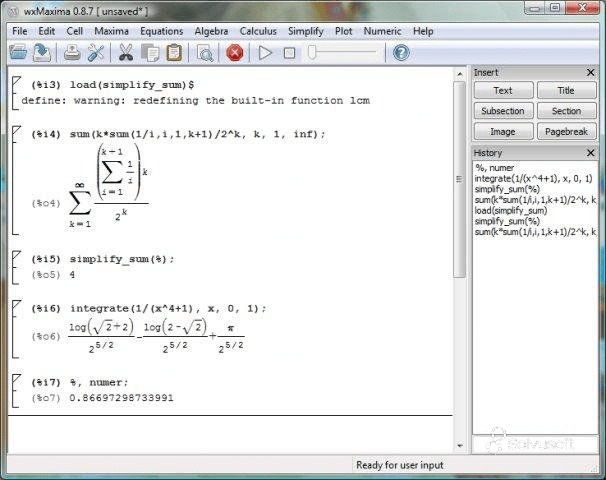Open Help with the question mark icon
This screenshot has height=480, width=606.
point(401,52)
